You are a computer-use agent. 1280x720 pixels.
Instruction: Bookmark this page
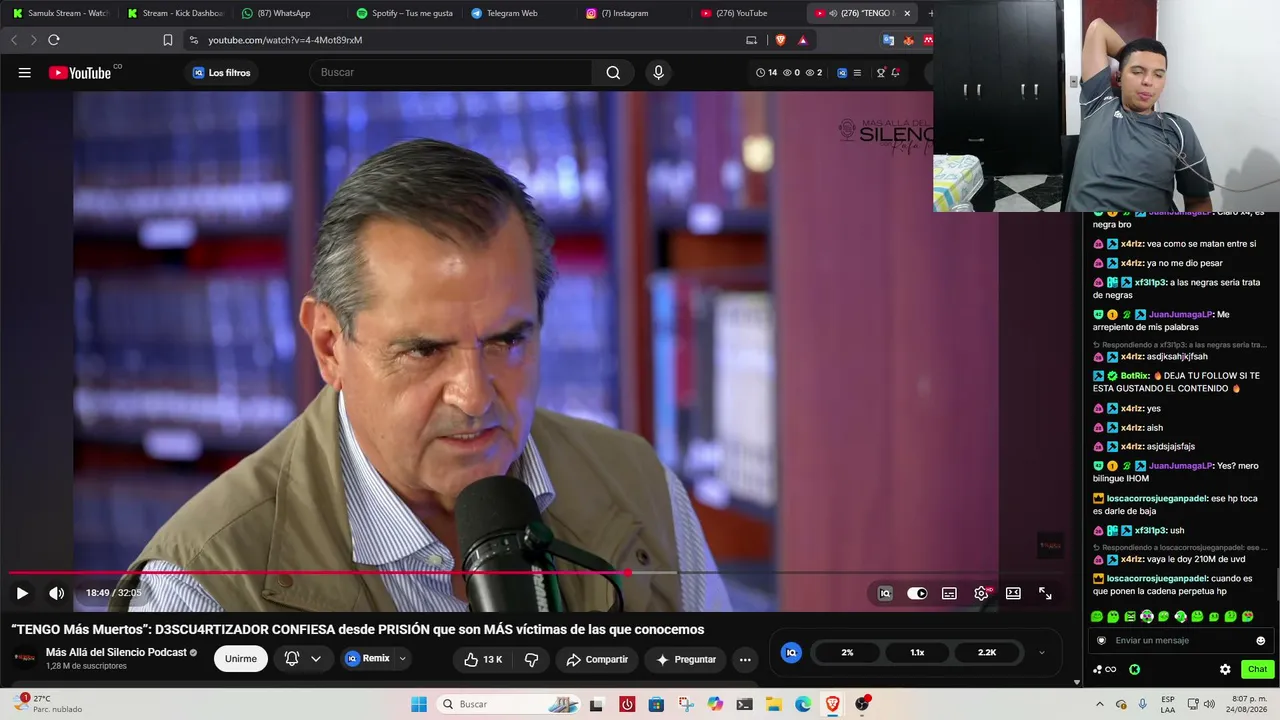[x=168, y=40]
